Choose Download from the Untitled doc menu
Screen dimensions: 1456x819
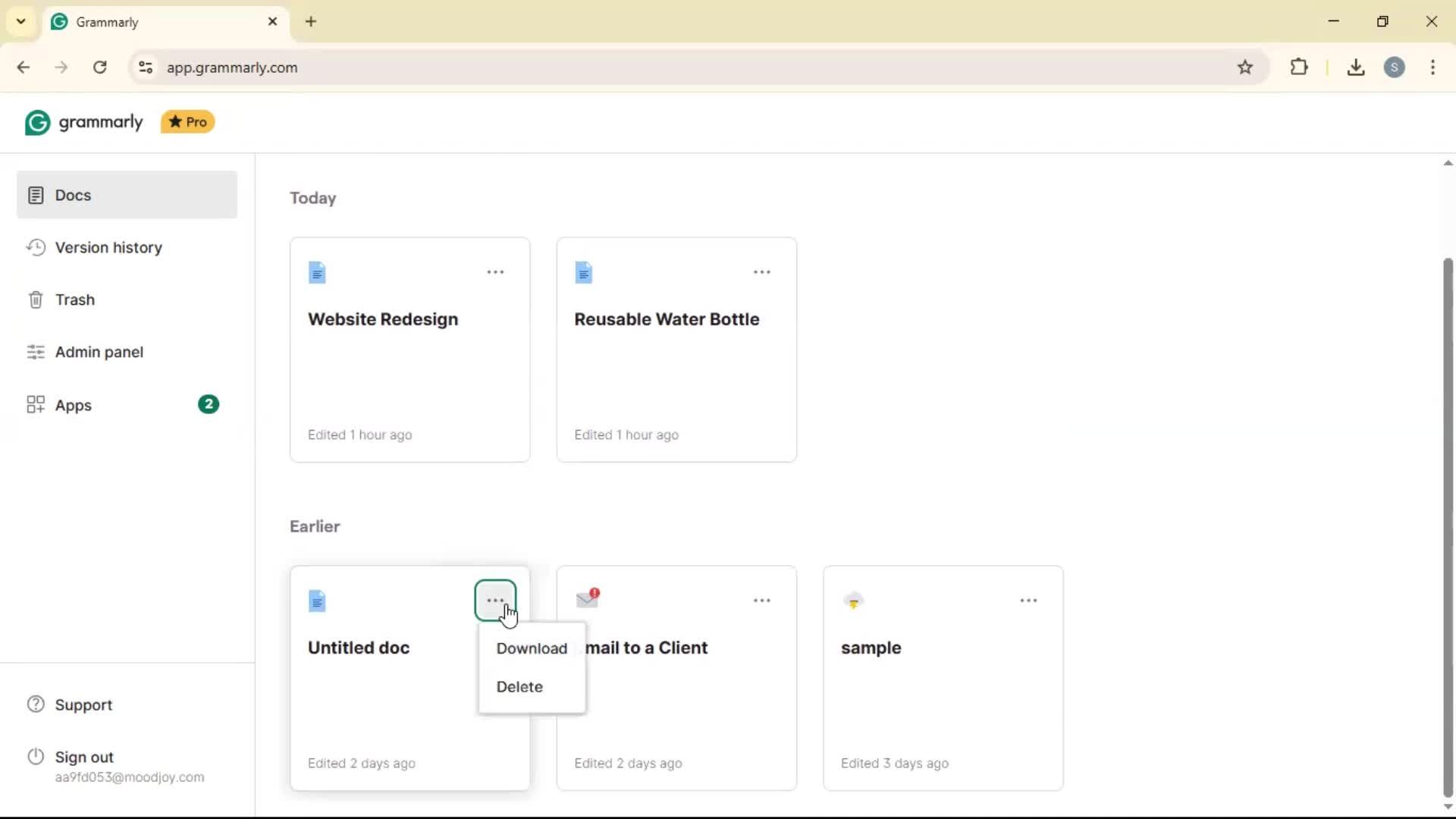coord(532,648)
